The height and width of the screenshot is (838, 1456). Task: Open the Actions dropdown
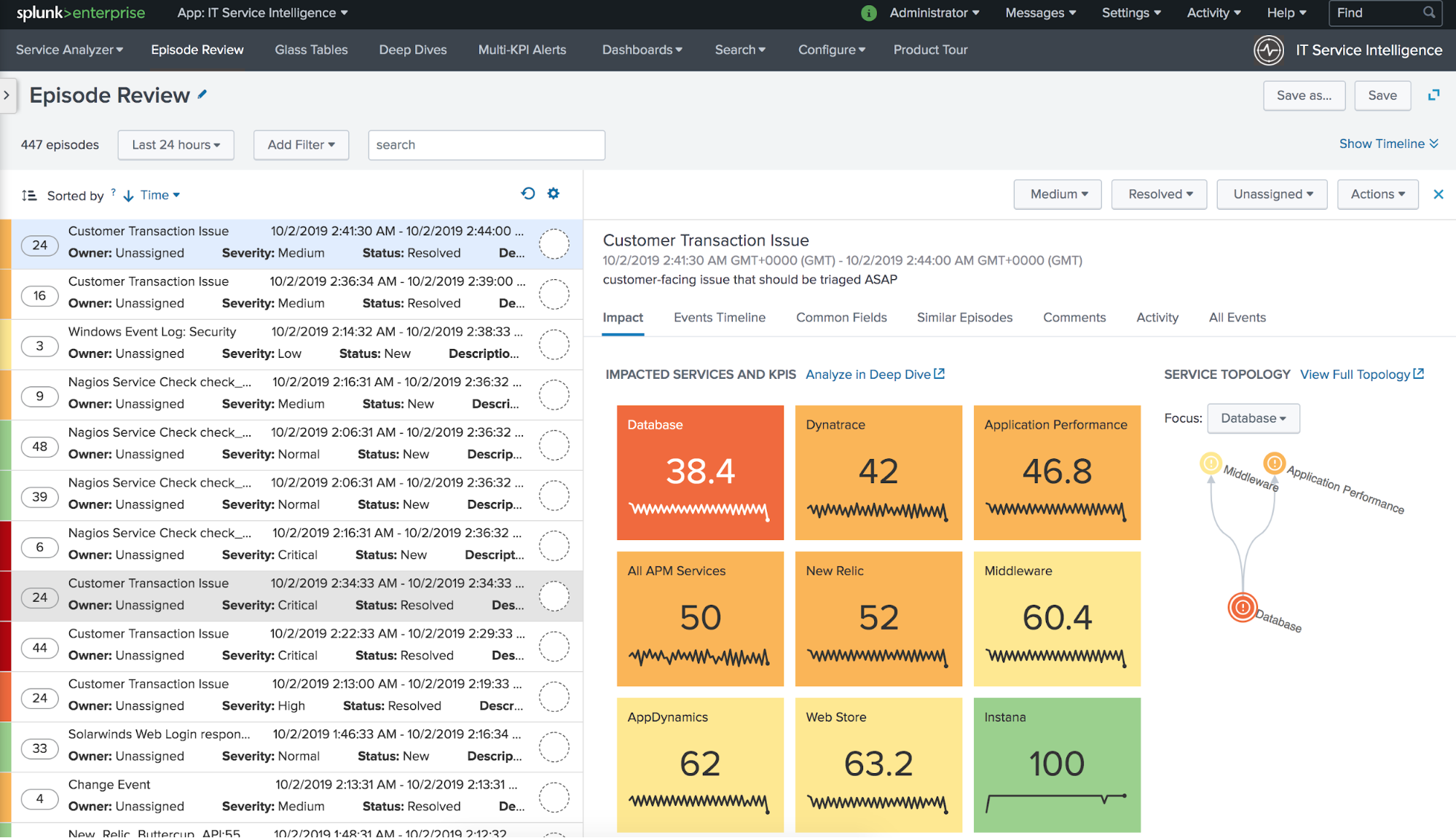pos(1377,195)
